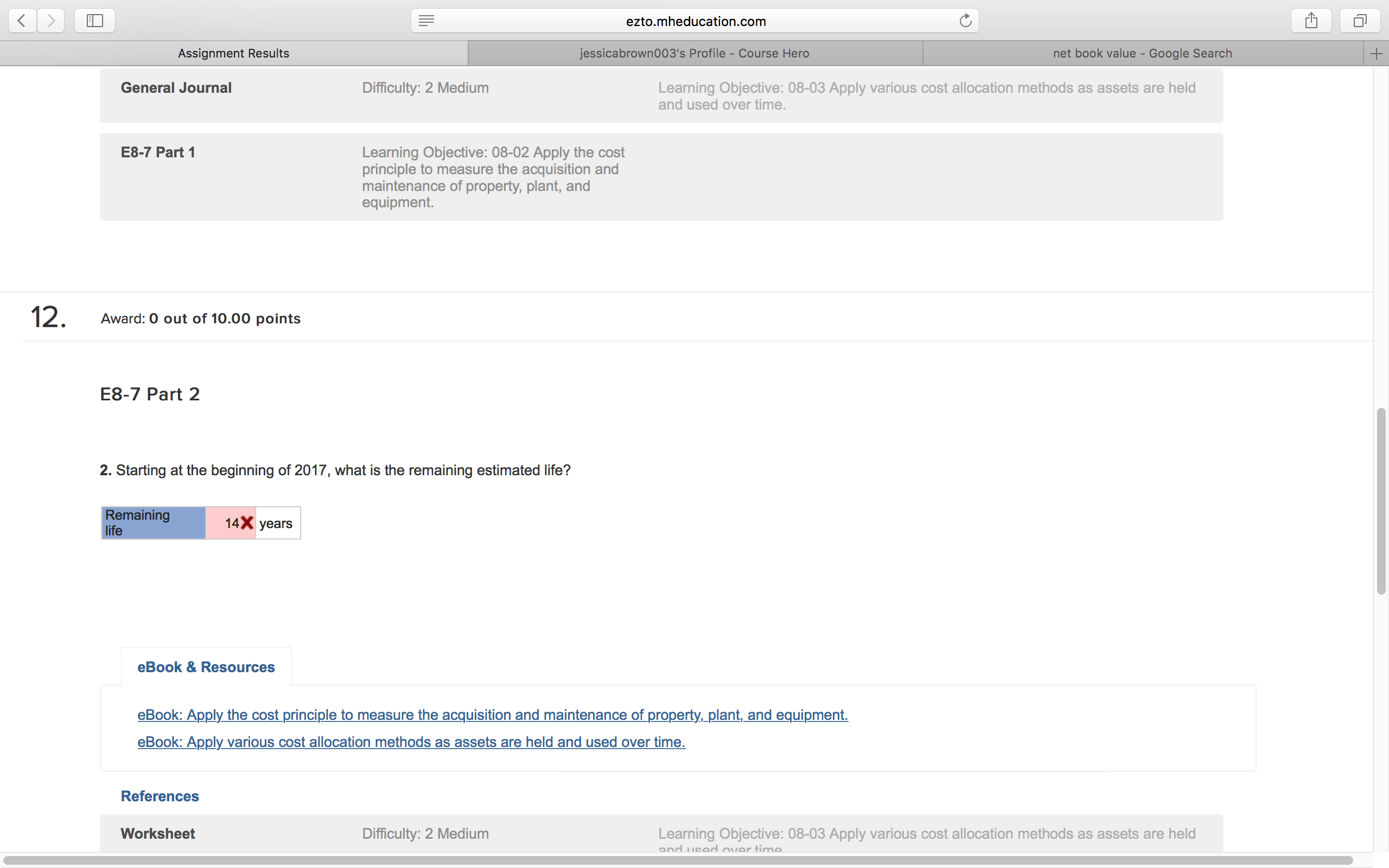Select the eBook & Resources tab
Screen dimensions: 1389x868
[x=206, y=667]
